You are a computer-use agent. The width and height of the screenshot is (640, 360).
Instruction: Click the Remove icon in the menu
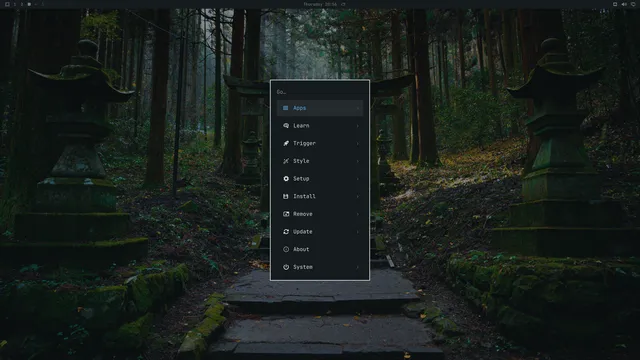point(286,214)
